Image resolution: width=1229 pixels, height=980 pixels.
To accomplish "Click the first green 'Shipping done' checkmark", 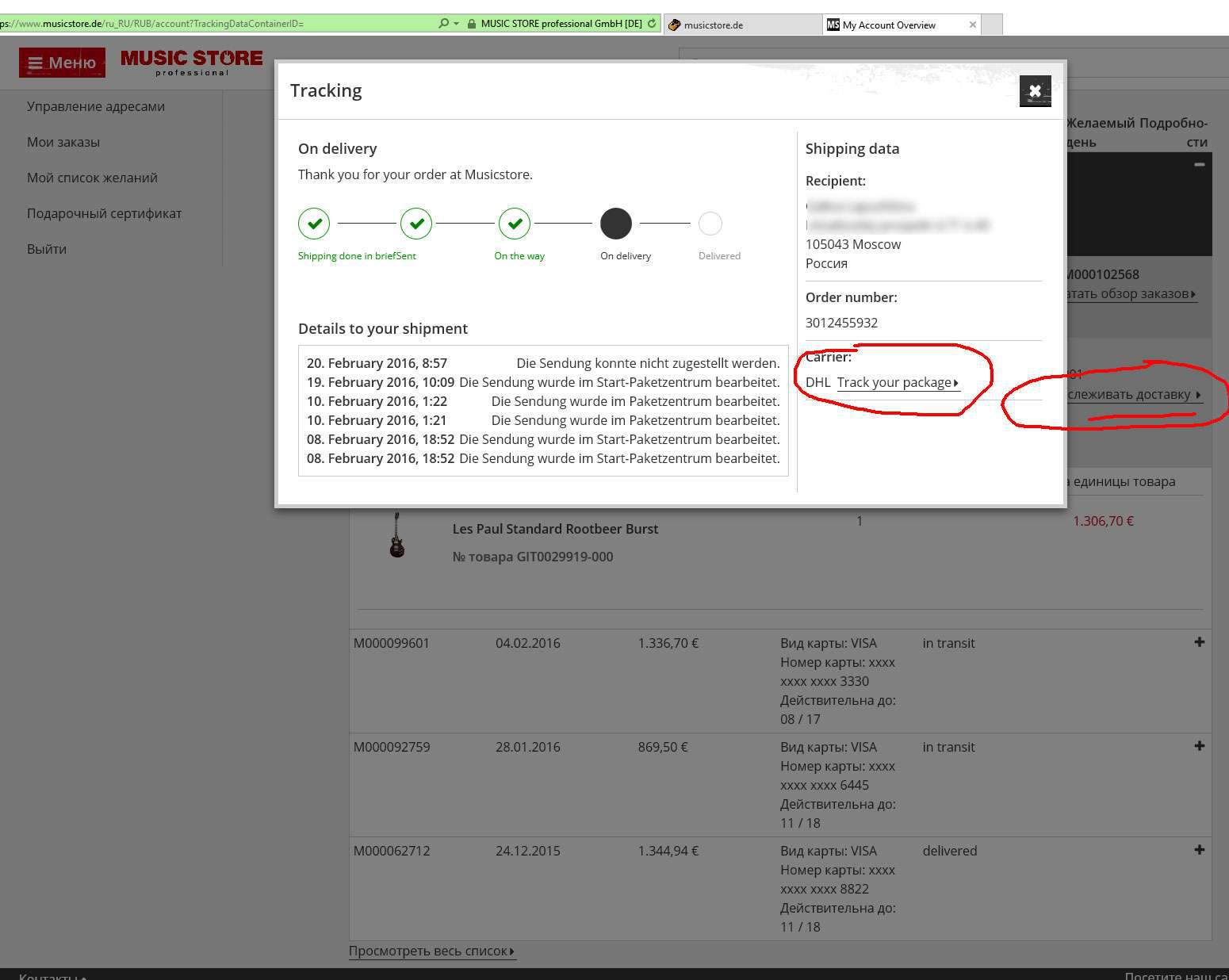I will point(314,224).
